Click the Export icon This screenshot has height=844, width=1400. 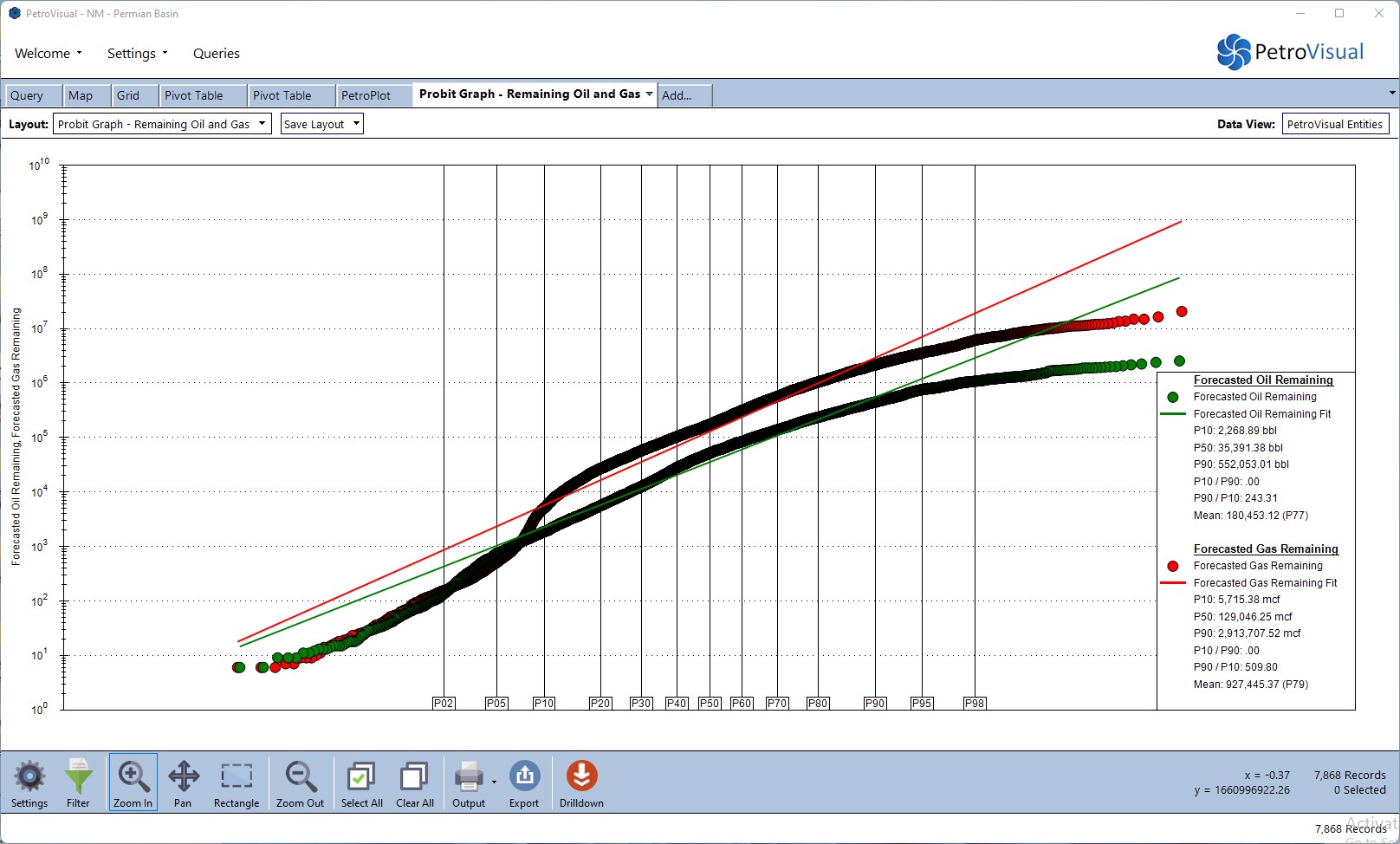(524, 782)
